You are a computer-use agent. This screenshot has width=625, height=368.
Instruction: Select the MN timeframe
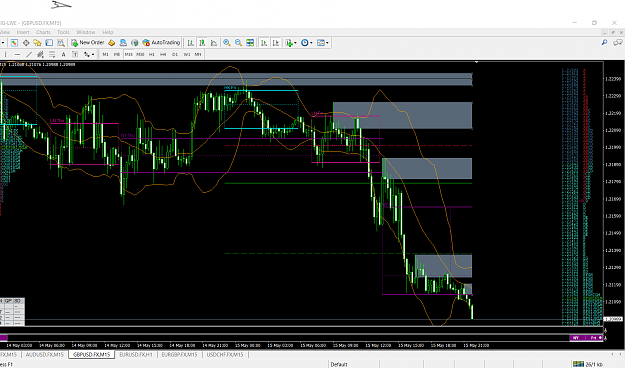[198, 54]
